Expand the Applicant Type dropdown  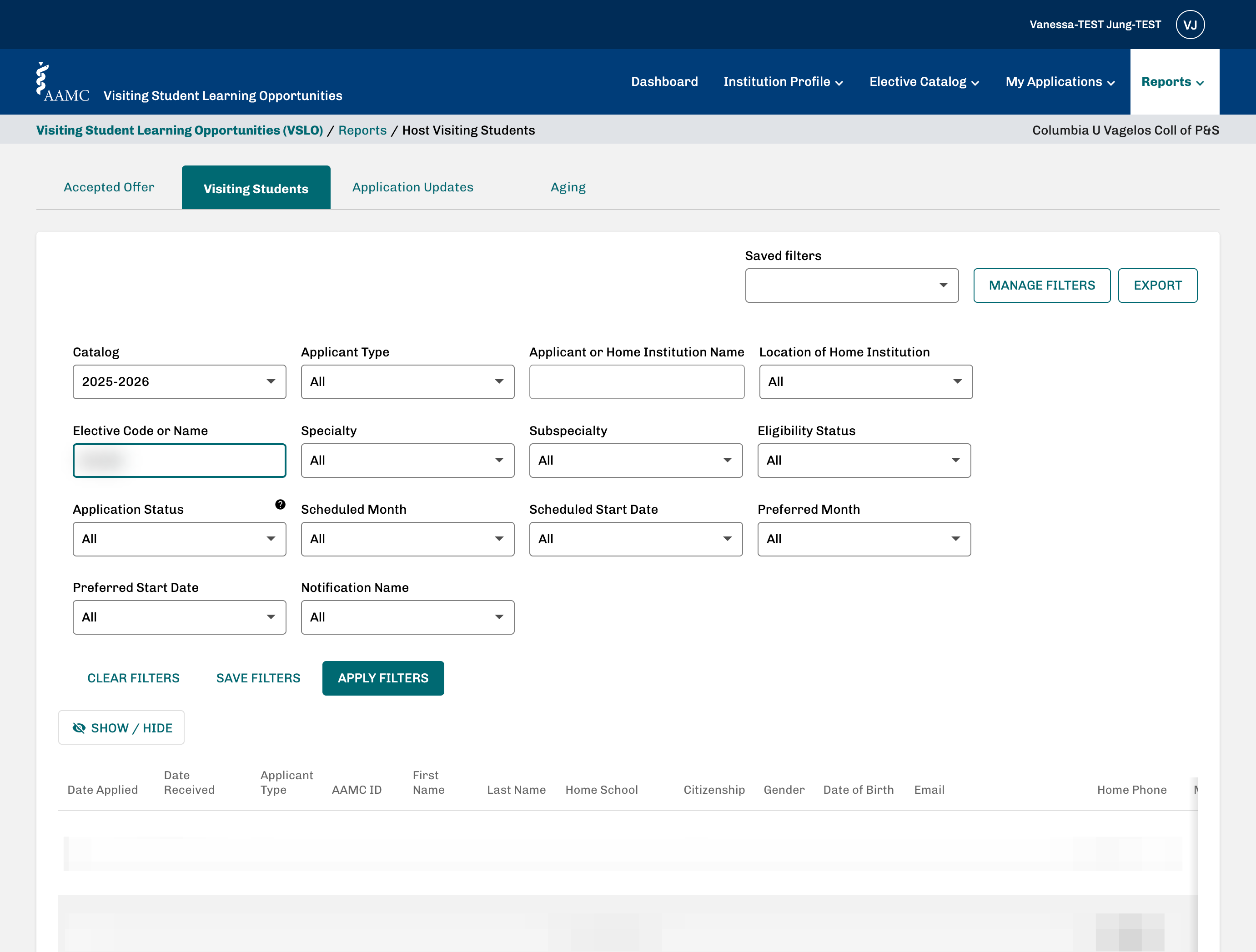click(408, 381)
